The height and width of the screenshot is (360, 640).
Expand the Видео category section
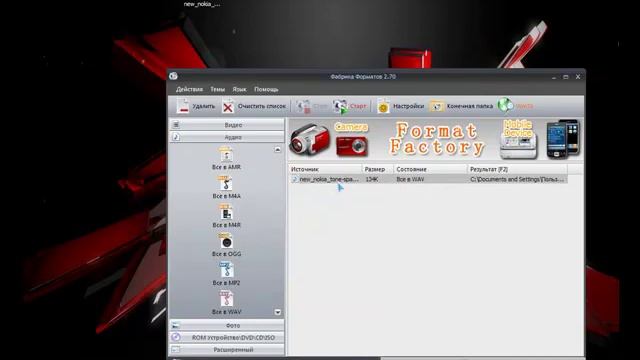point(227,125)
